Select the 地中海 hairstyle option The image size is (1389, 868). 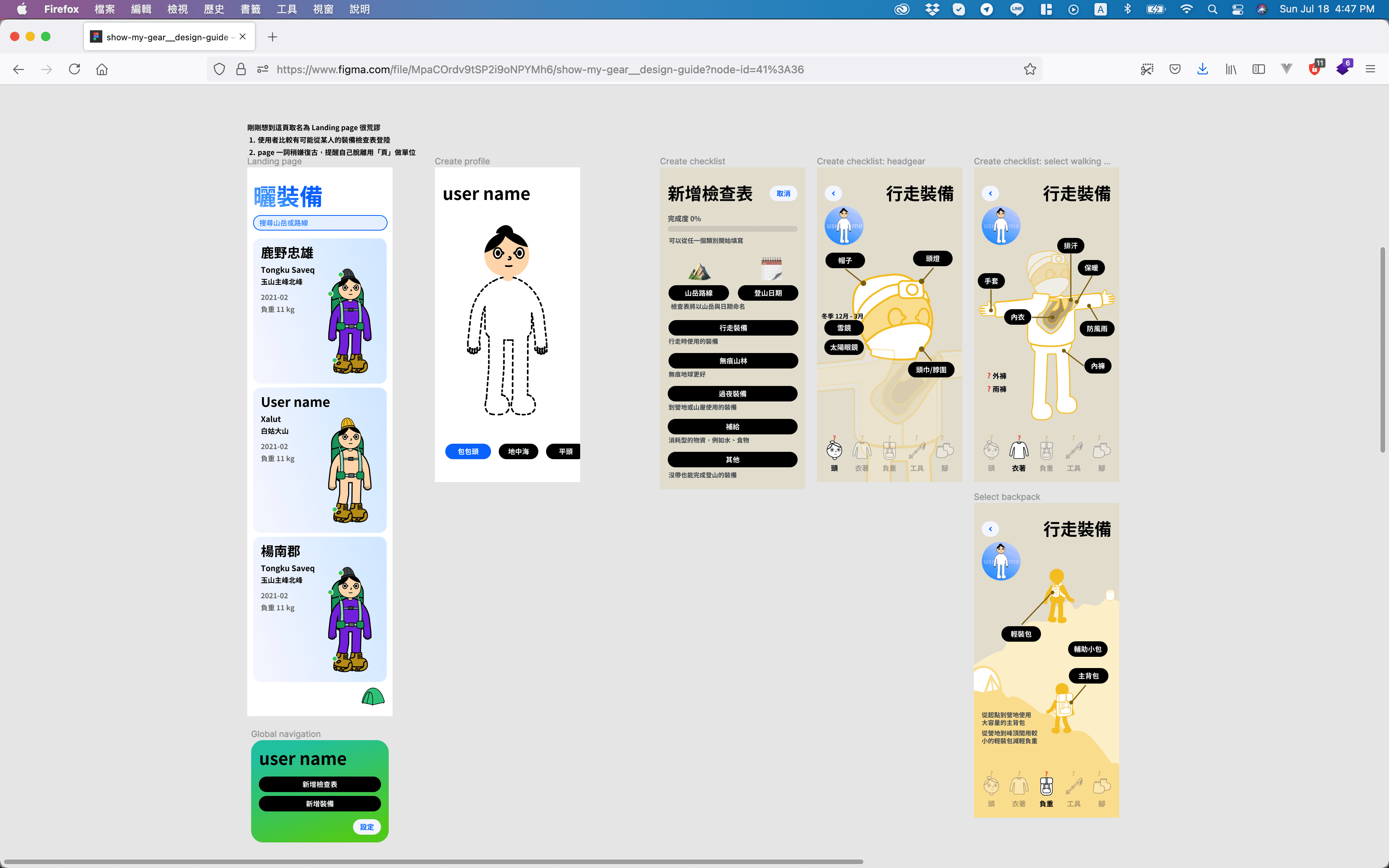(x=518, y=452)
